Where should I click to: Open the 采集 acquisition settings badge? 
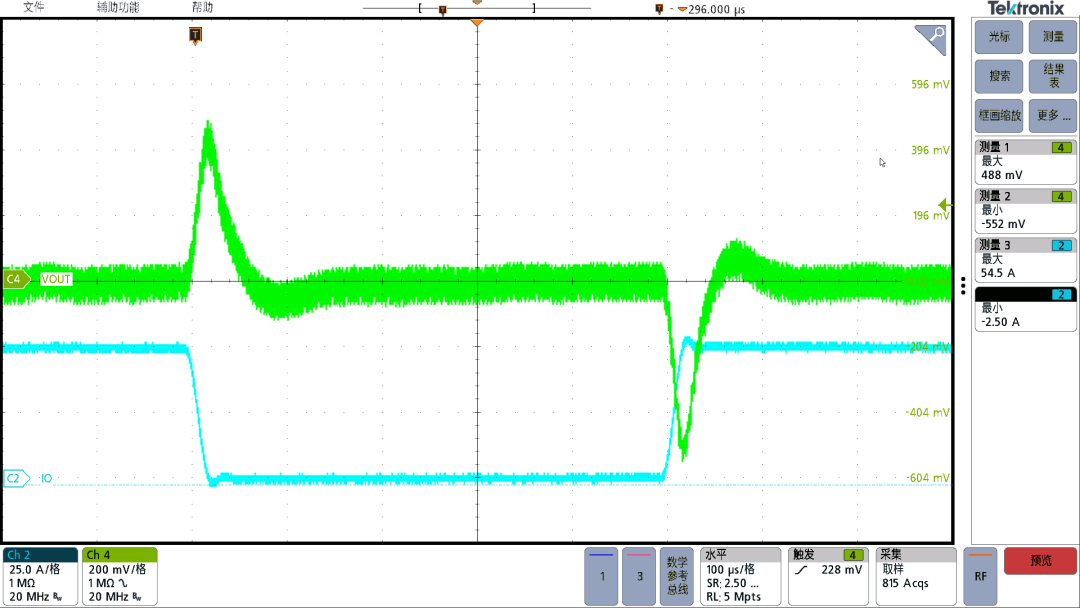point(916,576)
